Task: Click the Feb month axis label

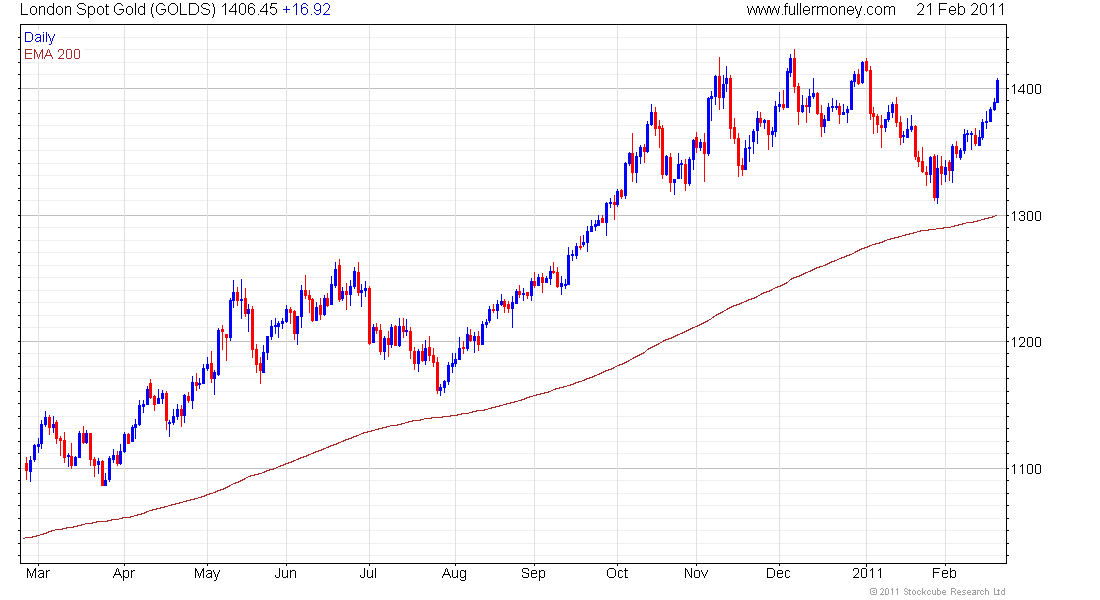Action: (x=944, y=573)
